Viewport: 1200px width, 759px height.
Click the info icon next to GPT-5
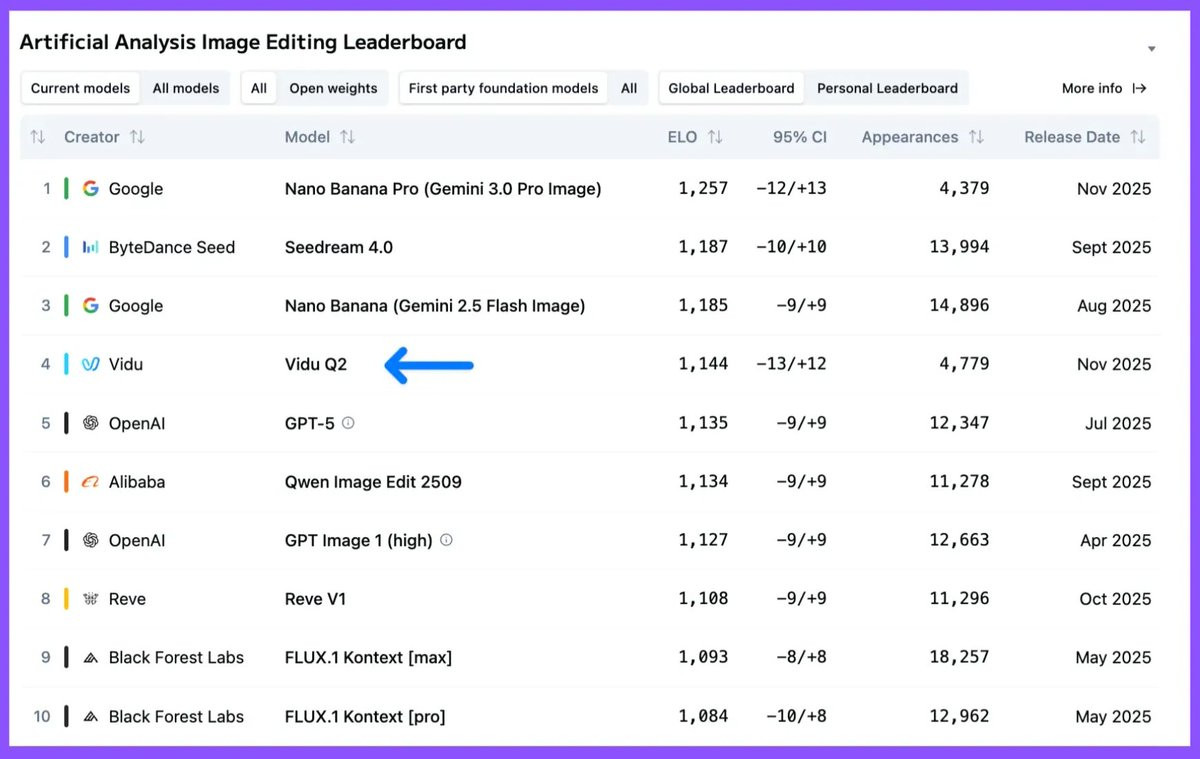(348, 423)
